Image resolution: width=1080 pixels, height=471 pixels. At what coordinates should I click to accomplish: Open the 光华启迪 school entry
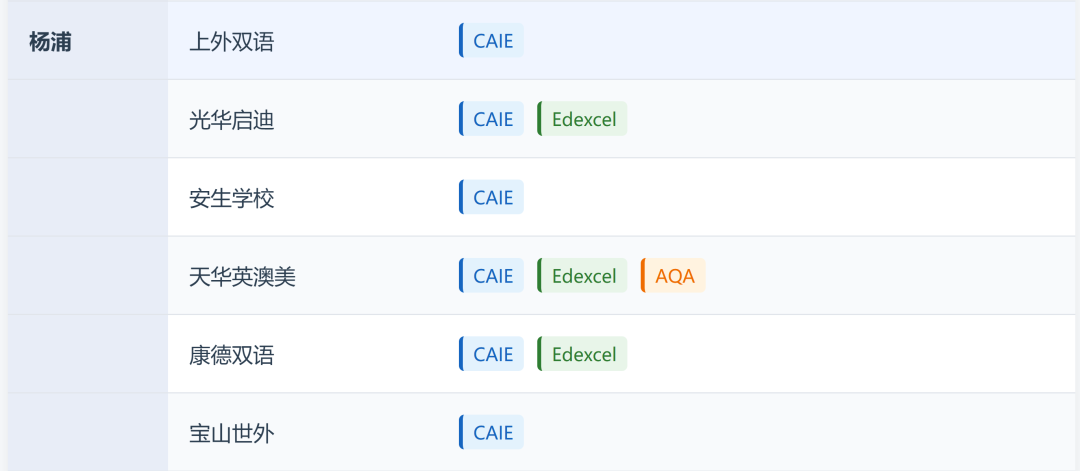[231, 120]
